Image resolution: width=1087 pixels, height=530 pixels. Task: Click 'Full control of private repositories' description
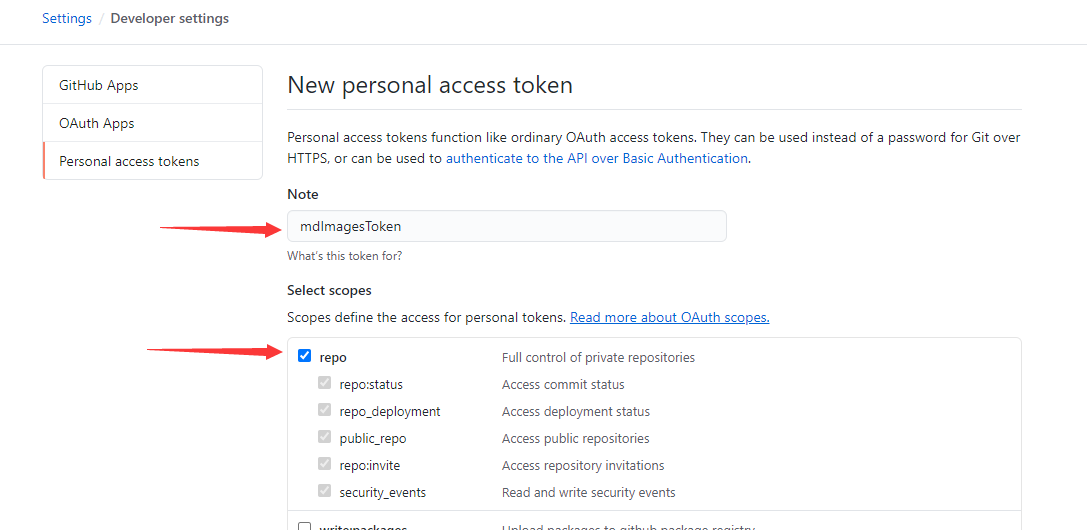598,357
